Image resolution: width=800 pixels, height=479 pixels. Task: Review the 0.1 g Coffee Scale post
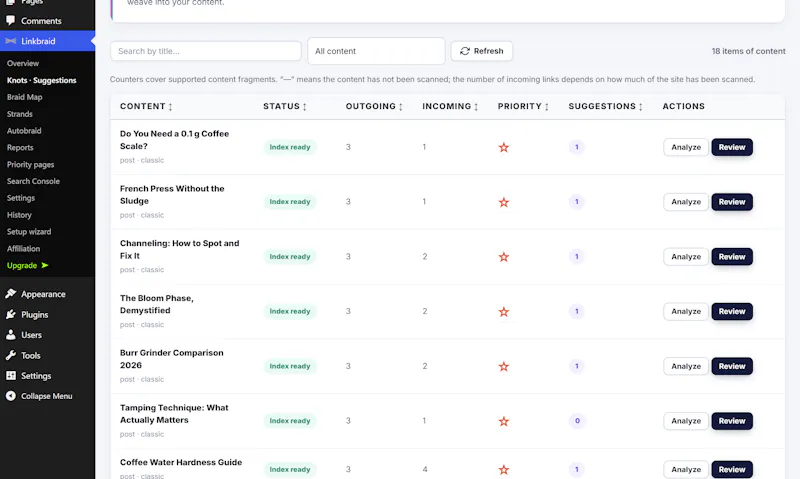(732, 147)
